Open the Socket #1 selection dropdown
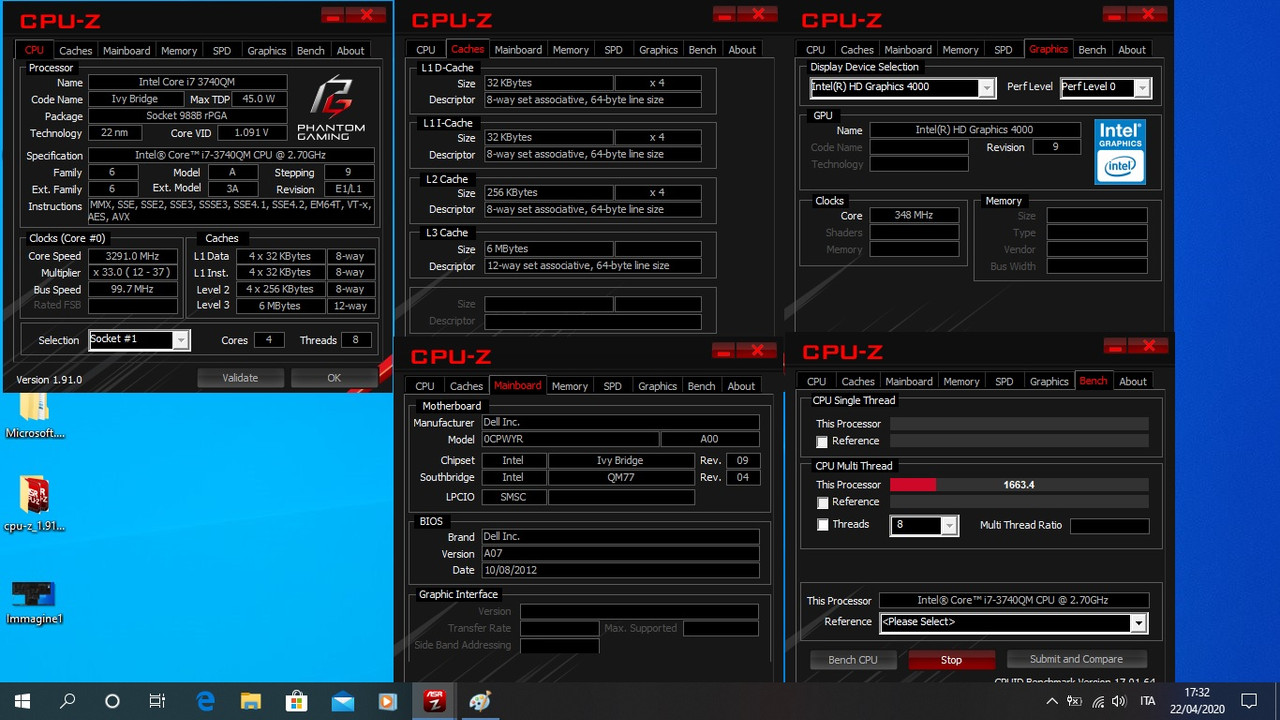The image size is (1280, 720). 181,340
